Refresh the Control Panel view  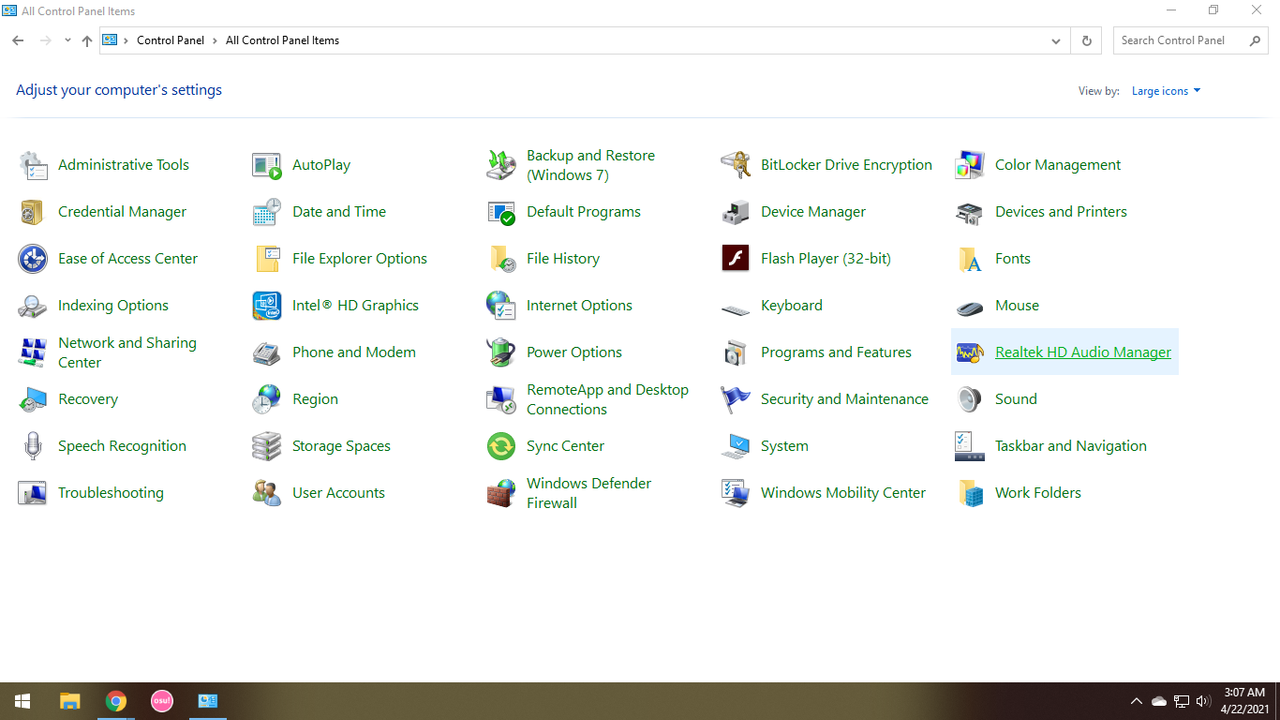point(1086,41)
